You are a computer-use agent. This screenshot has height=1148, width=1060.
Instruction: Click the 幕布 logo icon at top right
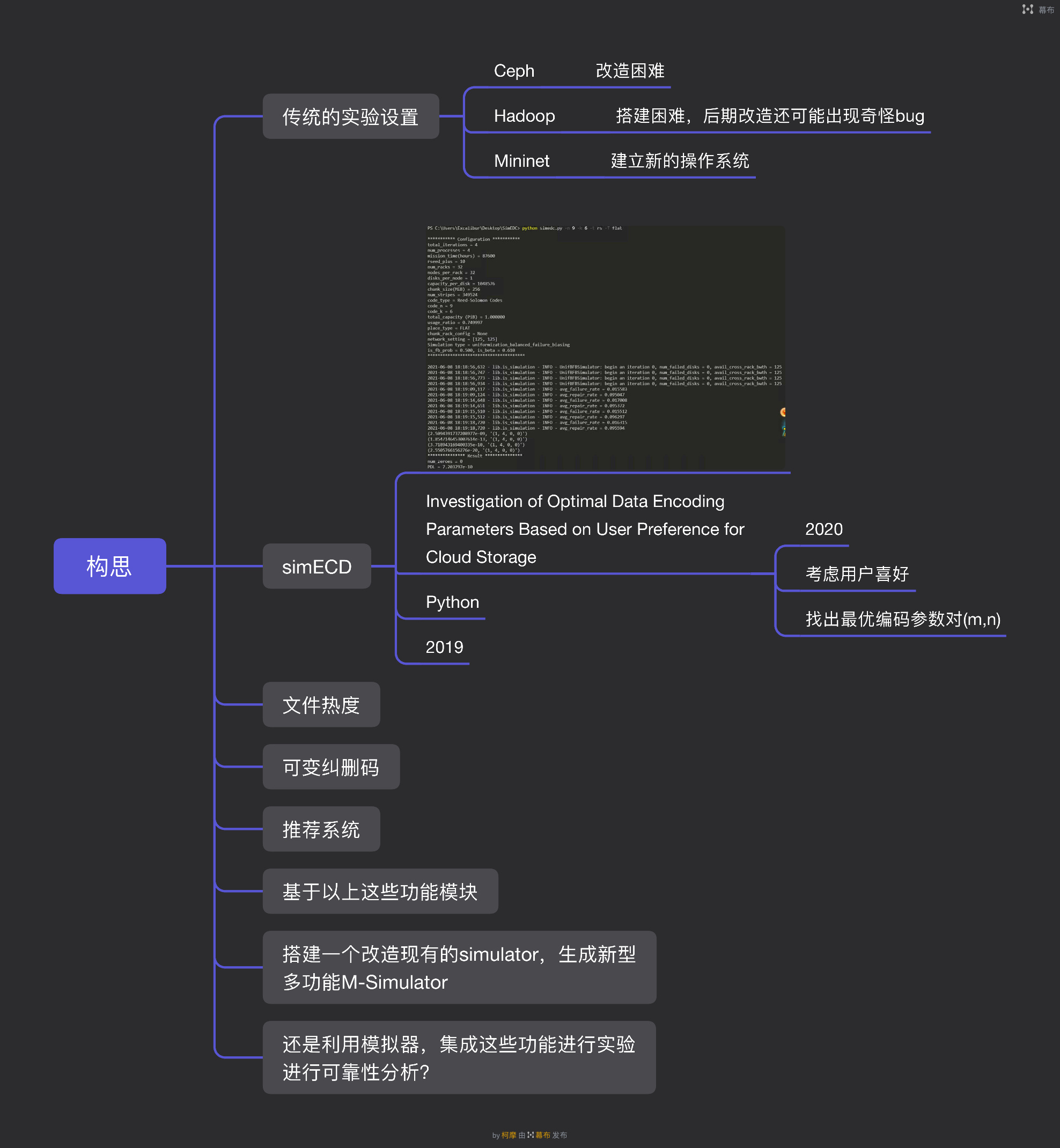click(x=1027, y=9)
